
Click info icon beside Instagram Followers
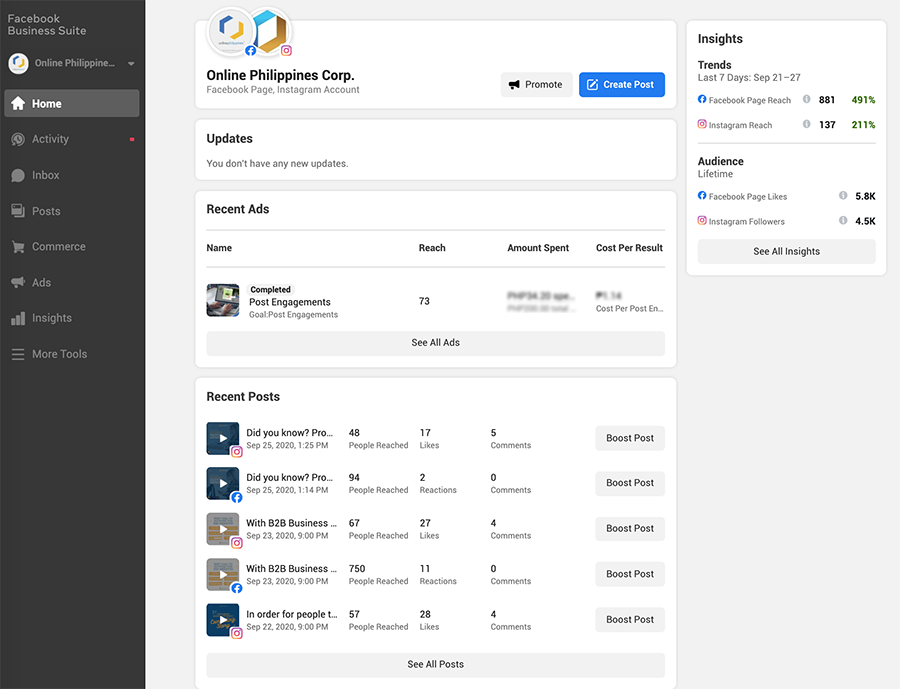pos(843,221)
